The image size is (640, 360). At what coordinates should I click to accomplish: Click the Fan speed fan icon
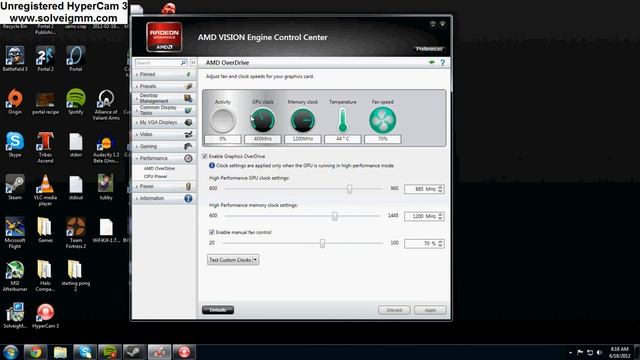point(382,120)
